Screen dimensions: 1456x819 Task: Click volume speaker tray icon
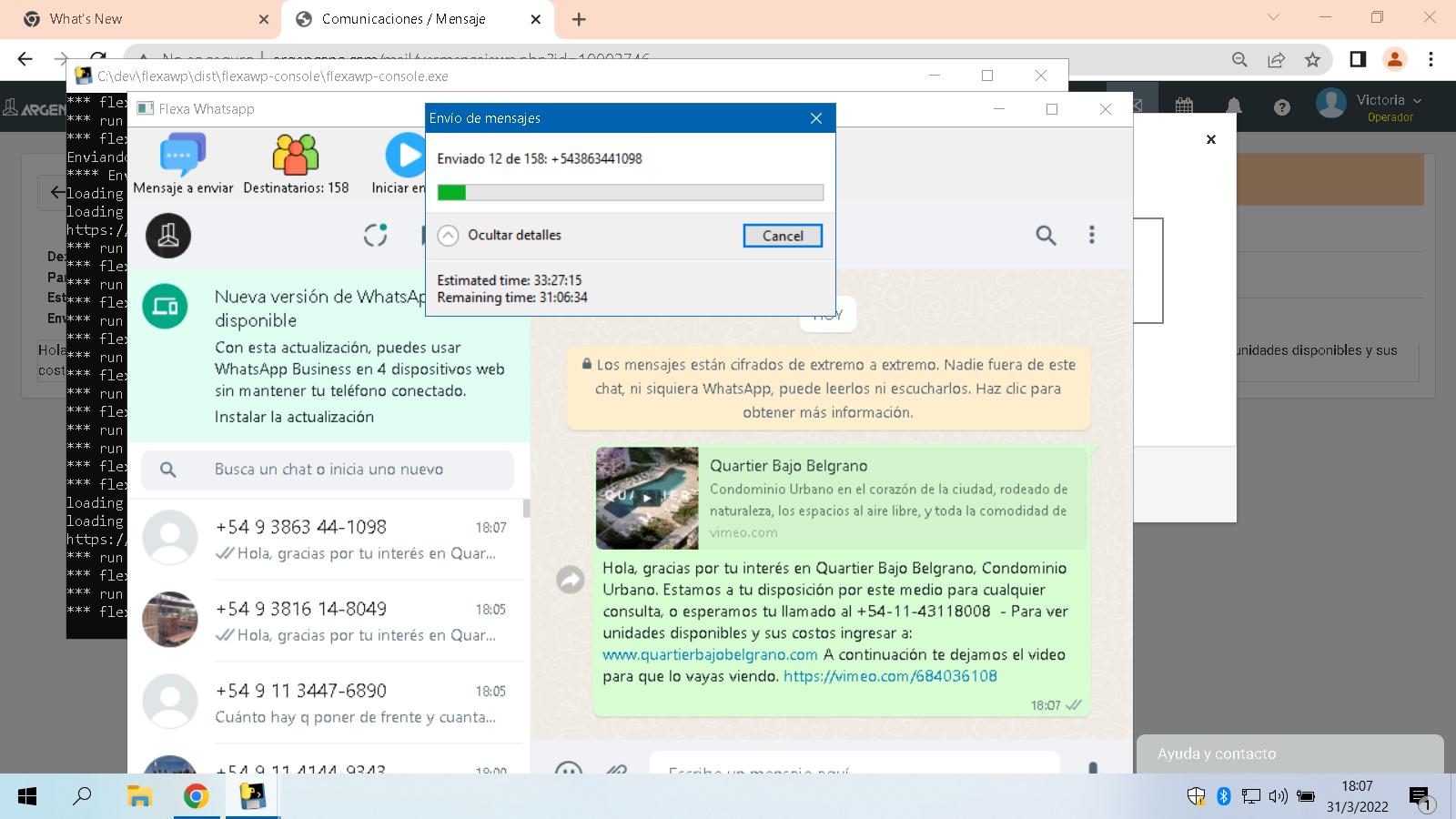coord(1278,797)
